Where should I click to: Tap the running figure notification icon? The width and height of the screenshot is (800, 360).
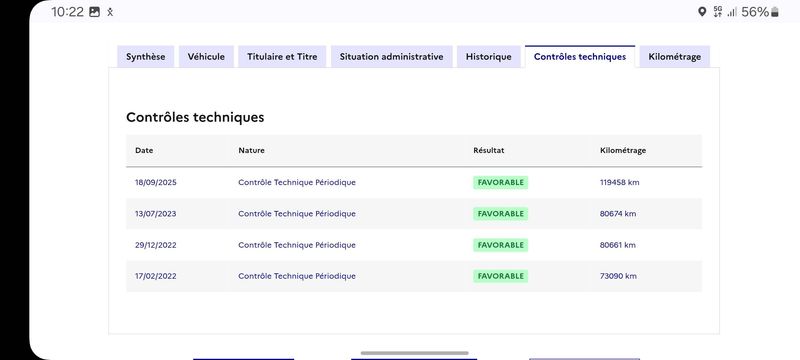pyautogui.click(x=110, y=12)
